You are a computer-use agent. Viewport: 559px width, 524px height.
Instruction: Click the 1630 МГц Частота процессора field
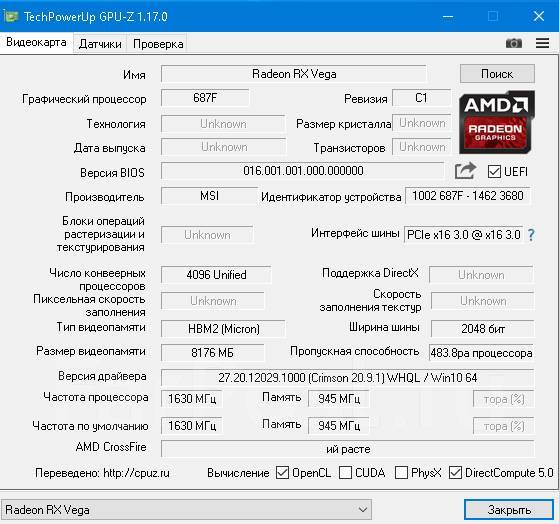191,399
